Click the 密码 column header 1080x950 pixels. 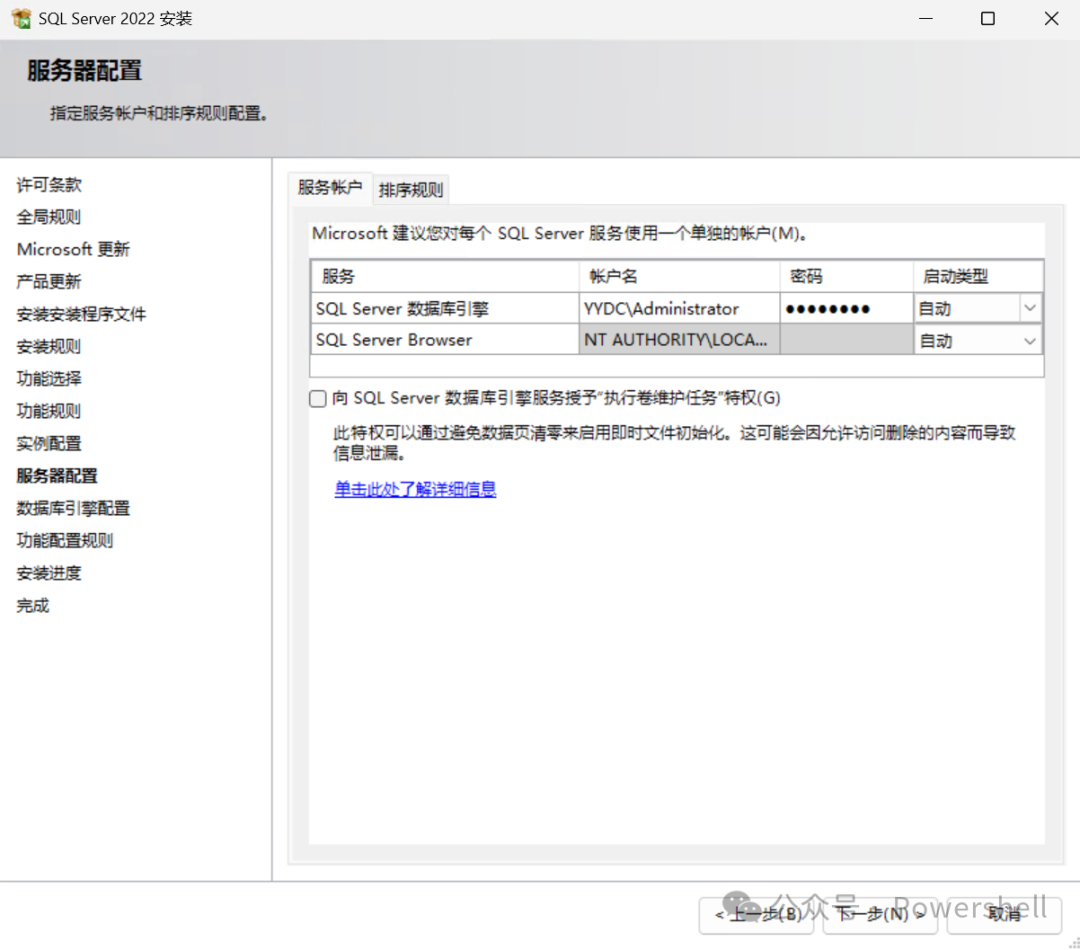[x=847, y=276]
